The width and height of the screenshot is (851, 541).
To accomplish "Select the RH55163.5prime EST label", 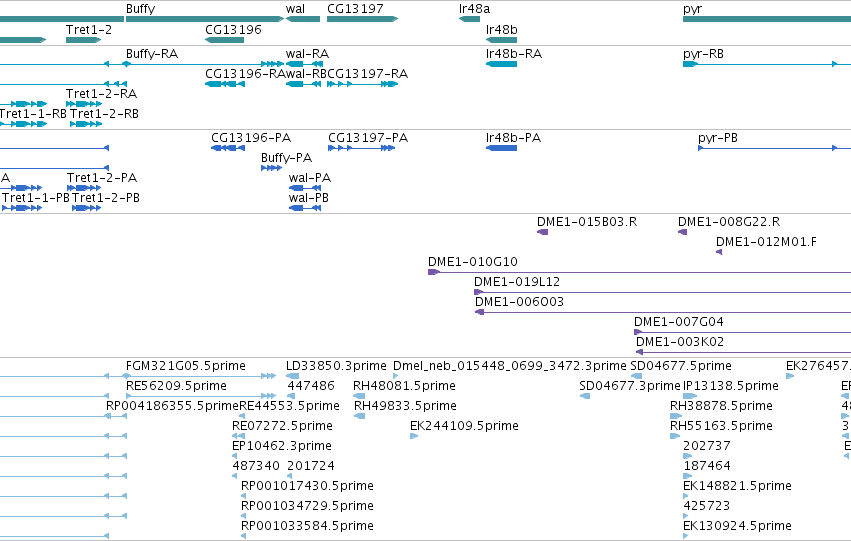I will (721, 427).
